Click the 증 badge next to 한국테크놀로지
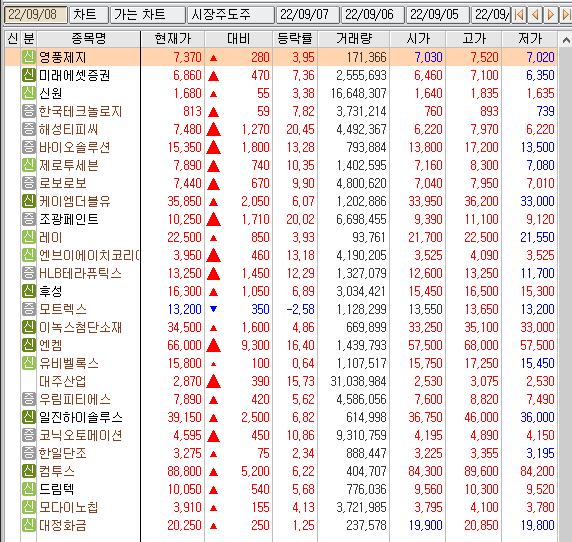Viewport: 572px width, 542px height. click(x=28, y=111)
